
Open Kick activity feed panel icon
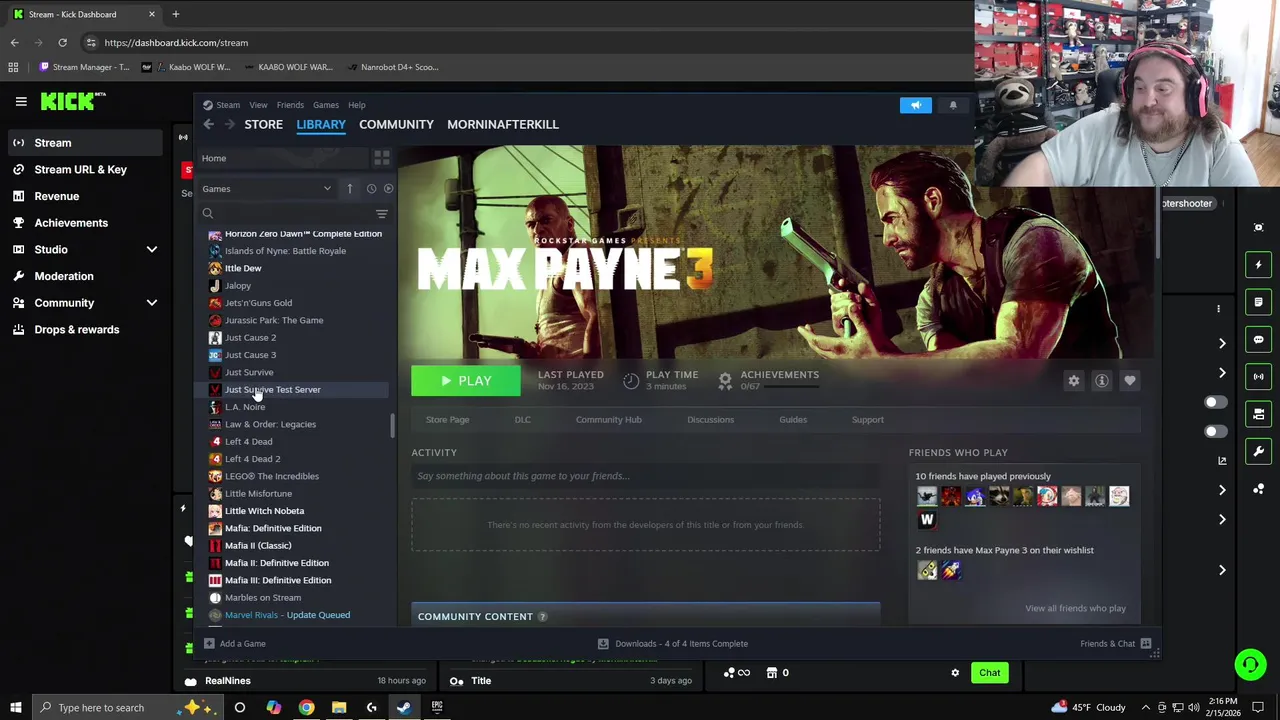tap(1258, 302)
